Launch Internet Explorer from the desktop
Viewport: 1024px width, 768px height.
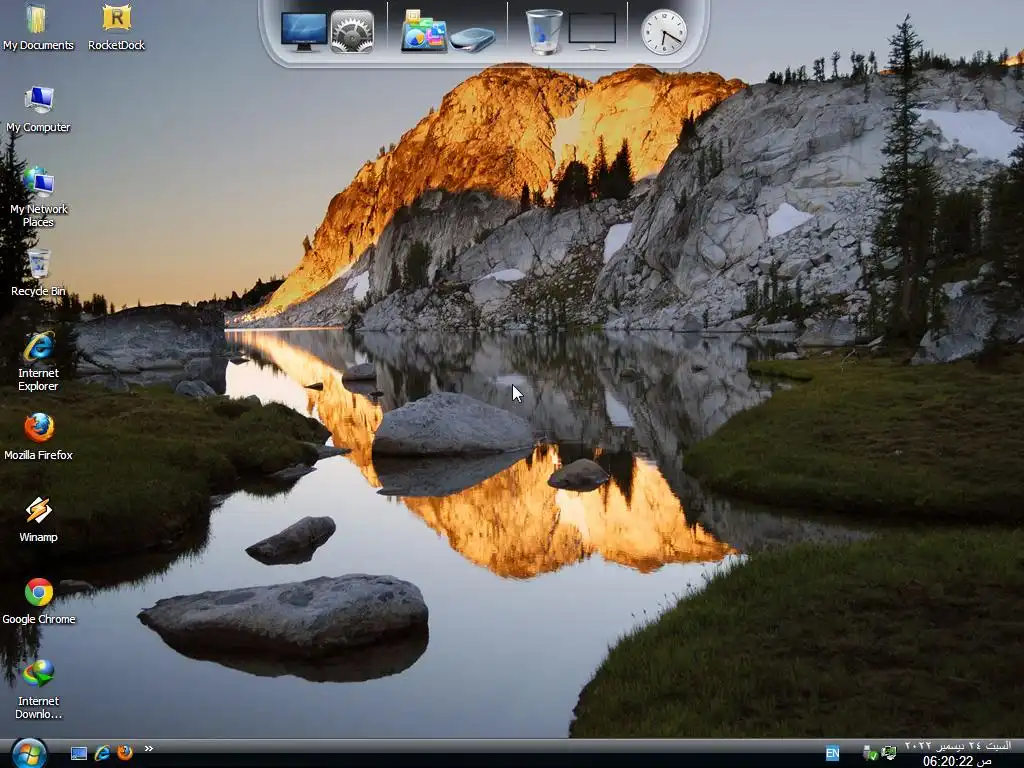38,361
